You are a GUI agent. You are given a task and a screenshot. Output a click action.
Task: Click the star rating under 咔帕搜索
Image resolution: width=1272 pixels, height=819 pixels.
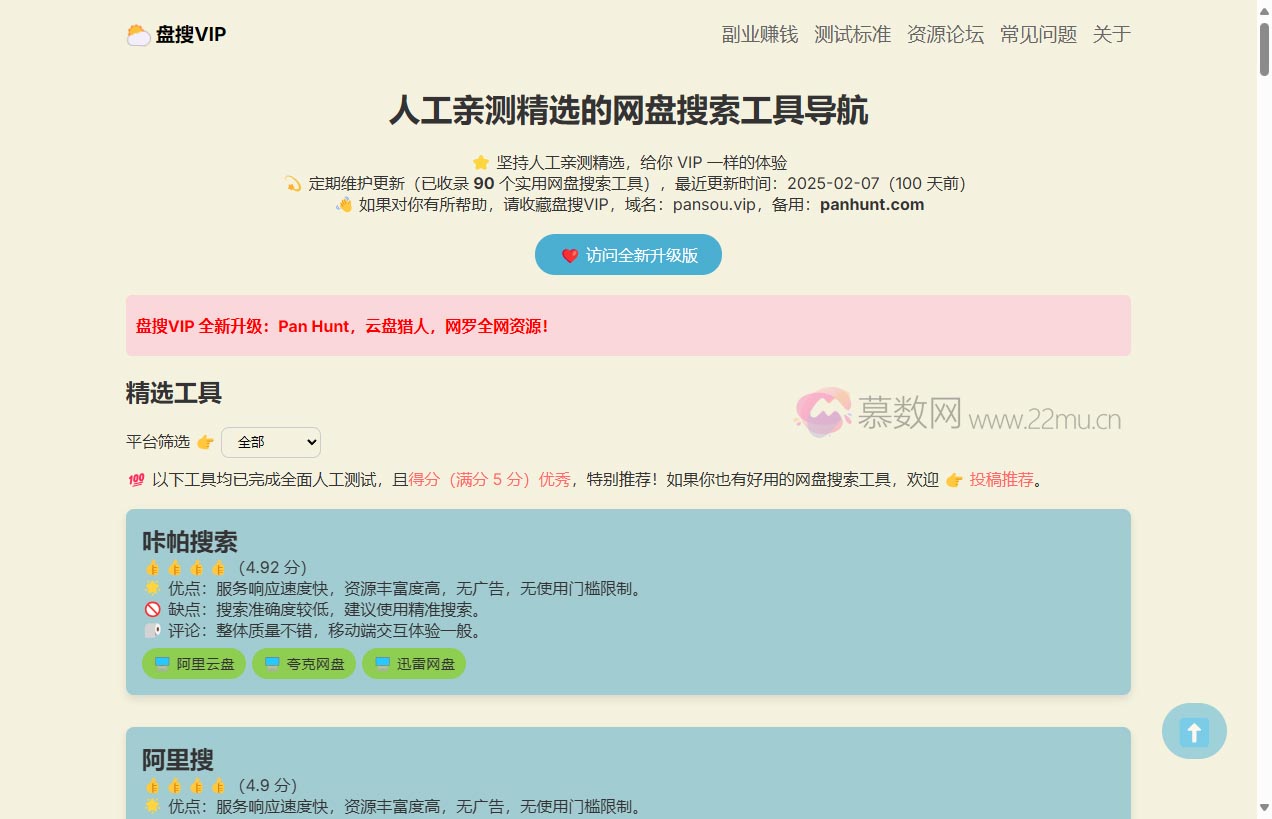click(x=186, y=567)
